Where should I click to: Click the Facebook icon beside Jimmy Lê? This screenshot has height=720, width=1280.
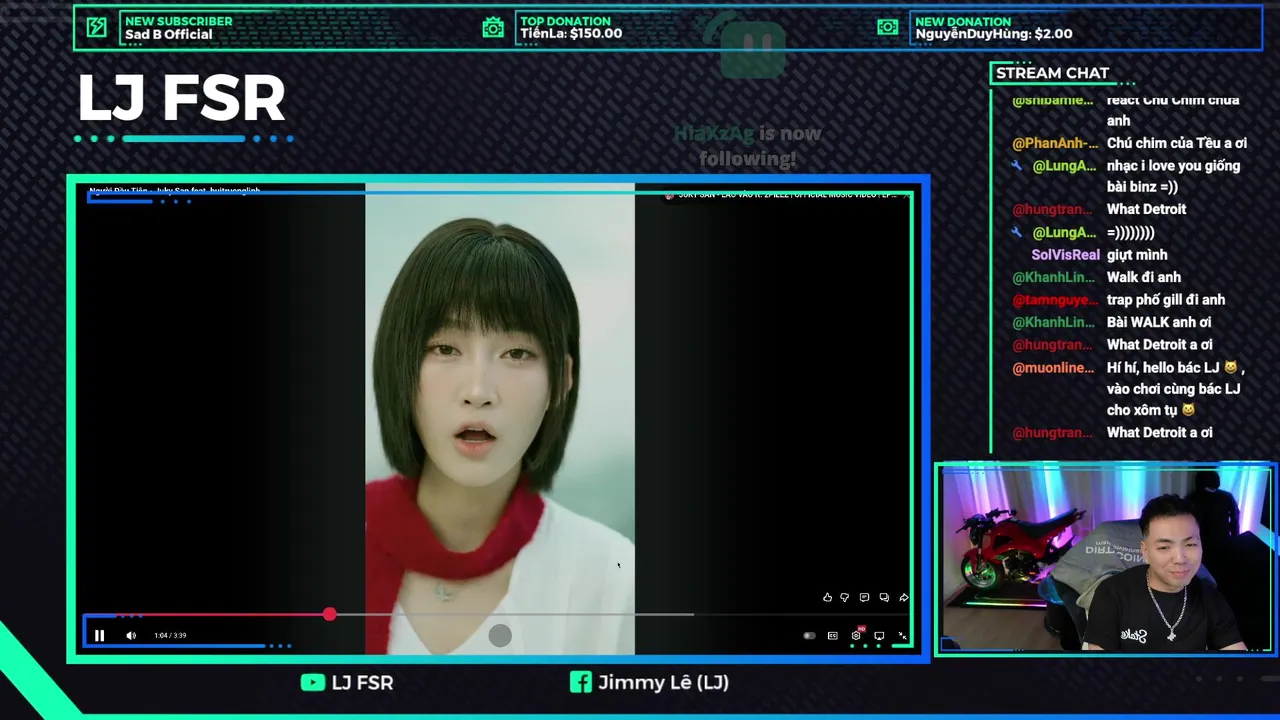point(580,682)
